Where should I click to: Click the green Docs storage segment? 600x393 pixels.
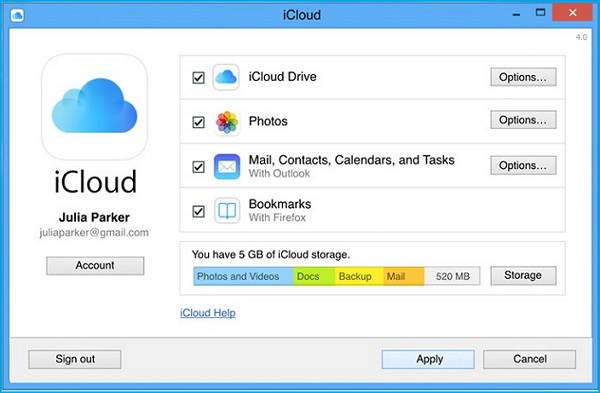coord(314,276)
